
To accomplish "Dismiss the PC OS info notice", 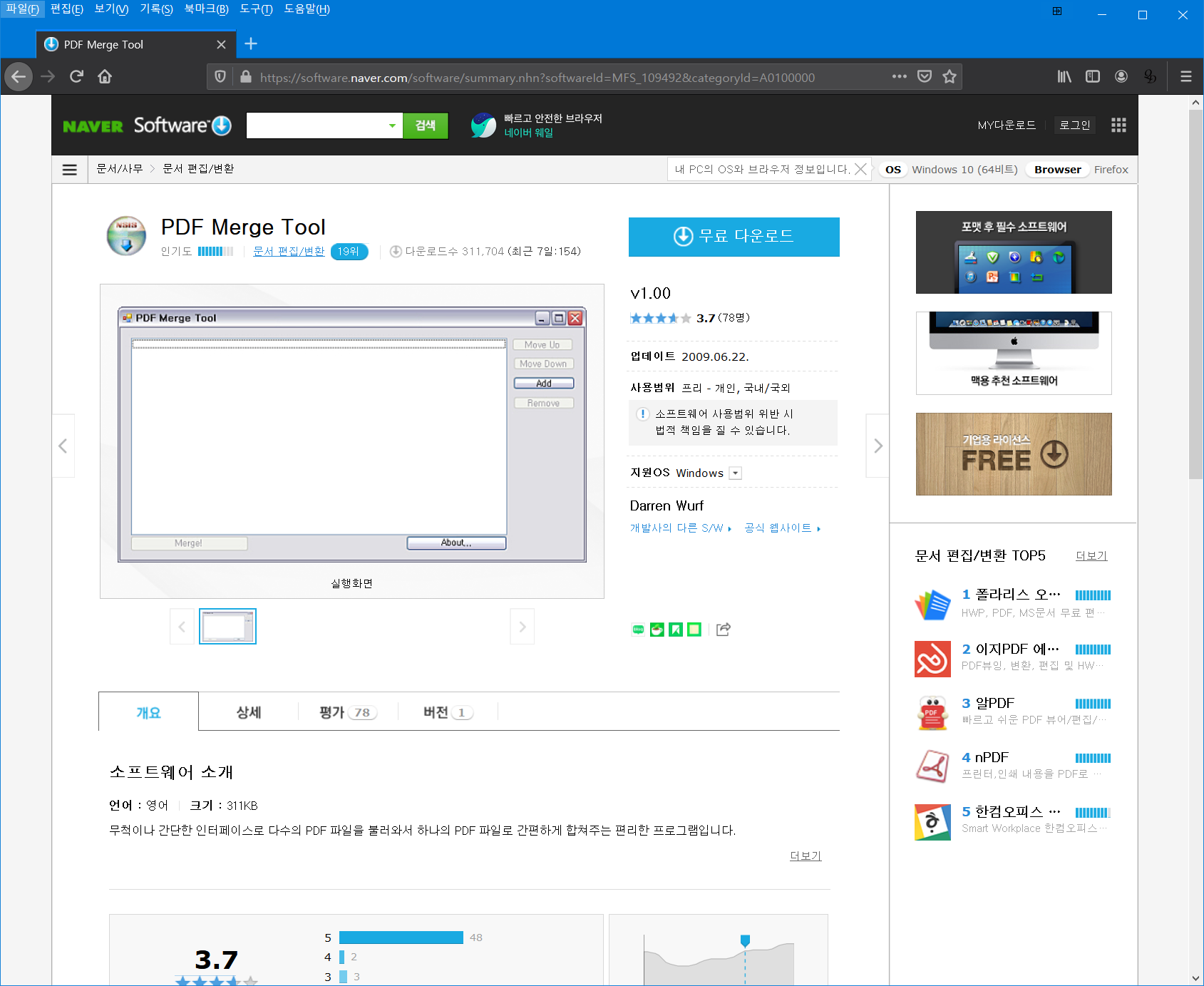I will [x=861, y=169].
